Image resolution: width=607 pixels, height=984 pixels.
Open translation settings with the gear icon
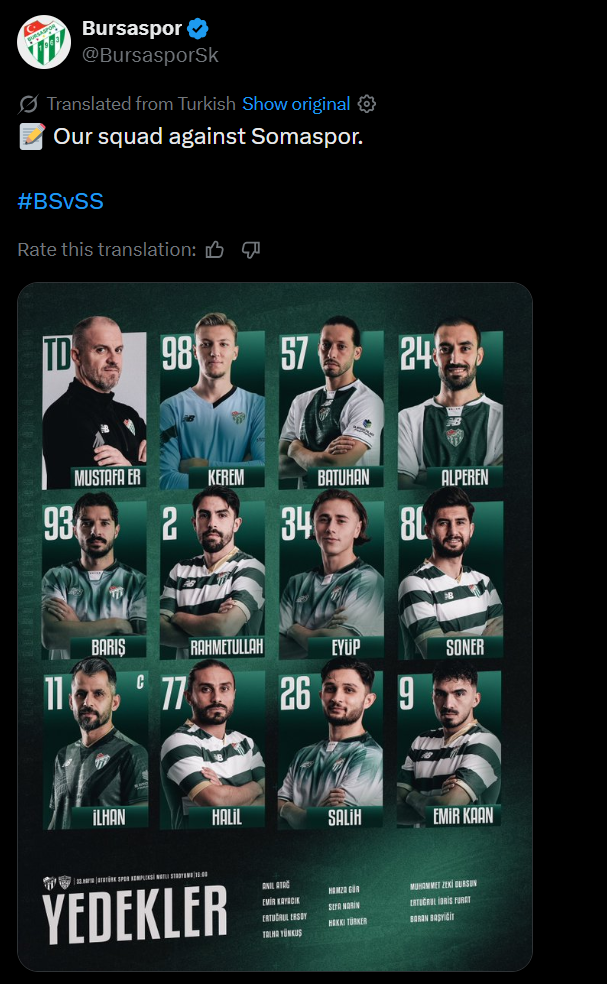click(366, 104)
